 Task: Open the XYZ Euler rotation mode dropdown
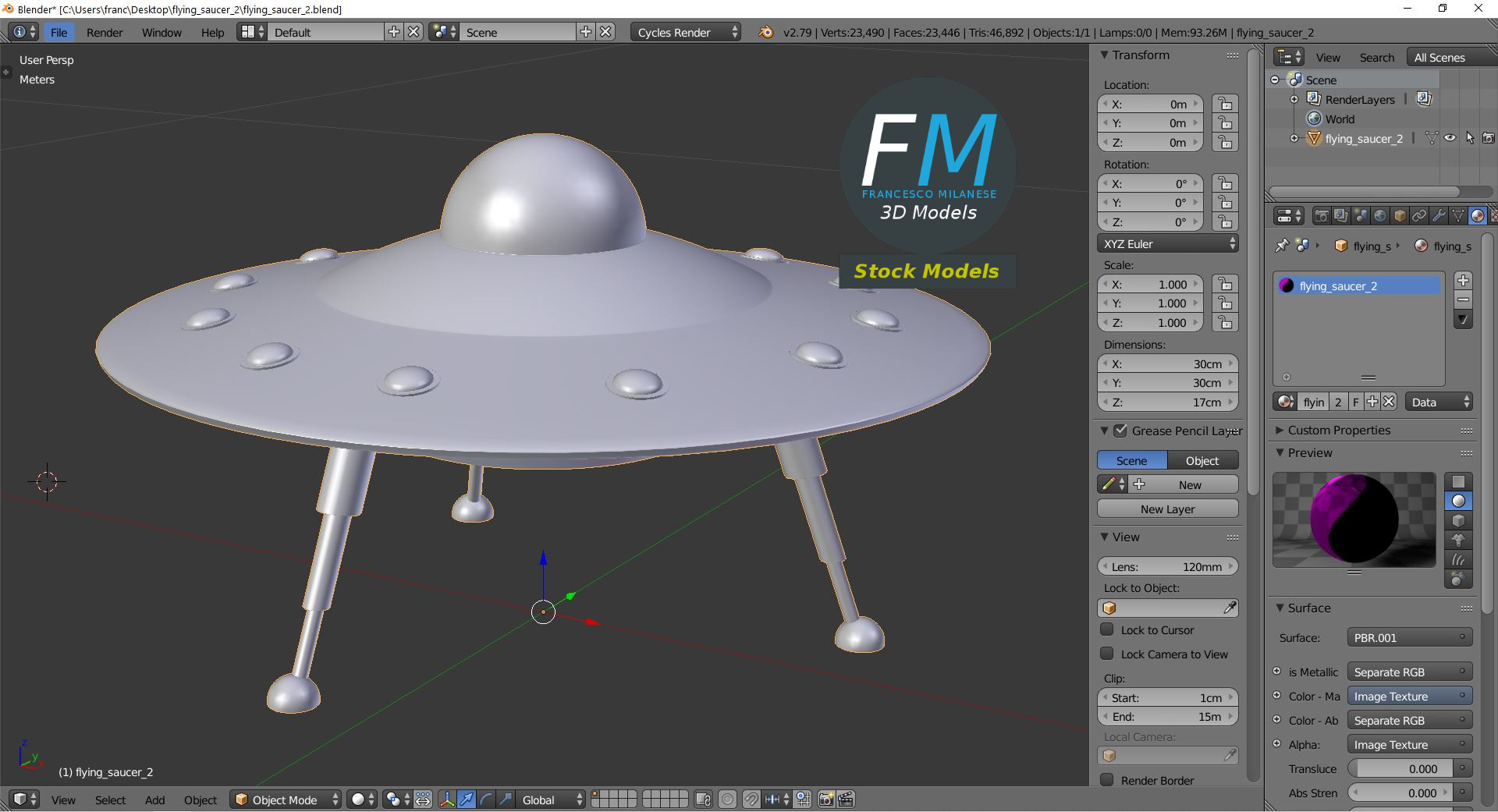[x=1168, y=243]
